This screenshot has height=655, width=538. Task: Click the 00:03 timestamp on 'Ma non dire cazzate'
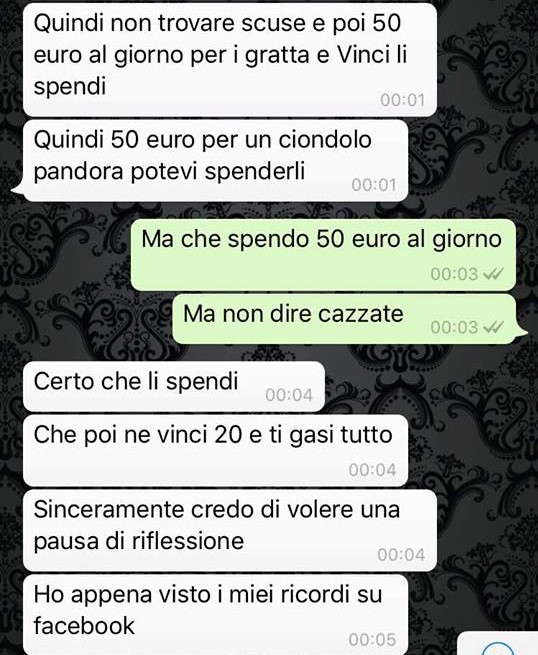click(x=454, y=327)
